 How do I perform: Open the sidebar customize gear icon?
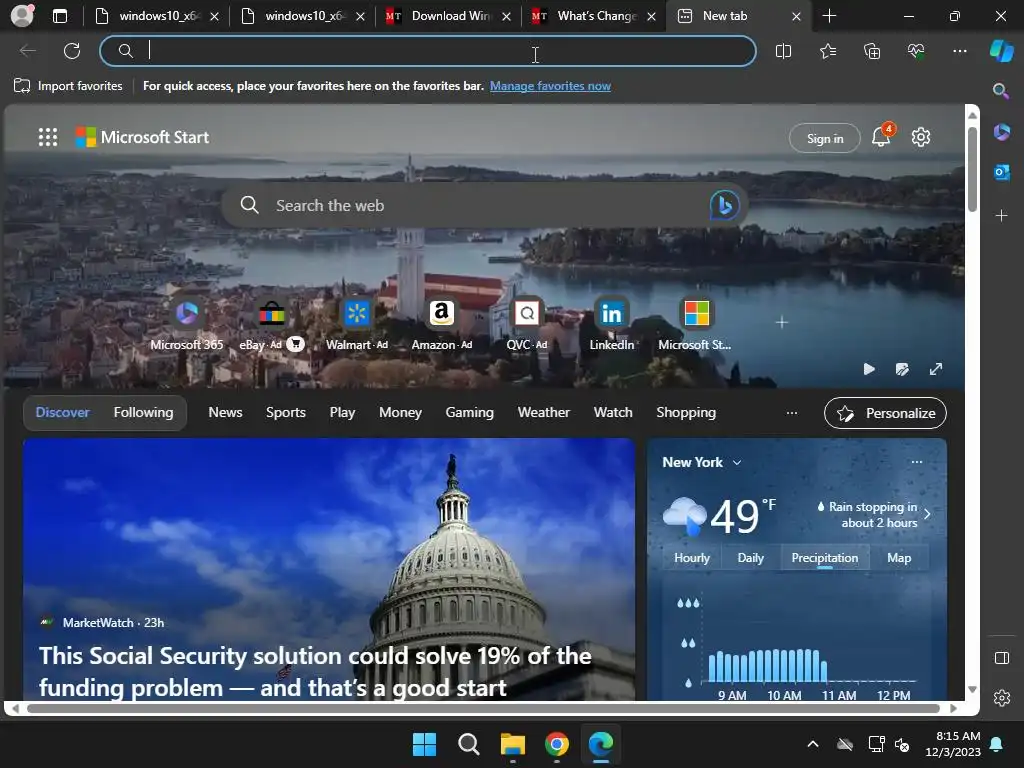[1002, 698]
